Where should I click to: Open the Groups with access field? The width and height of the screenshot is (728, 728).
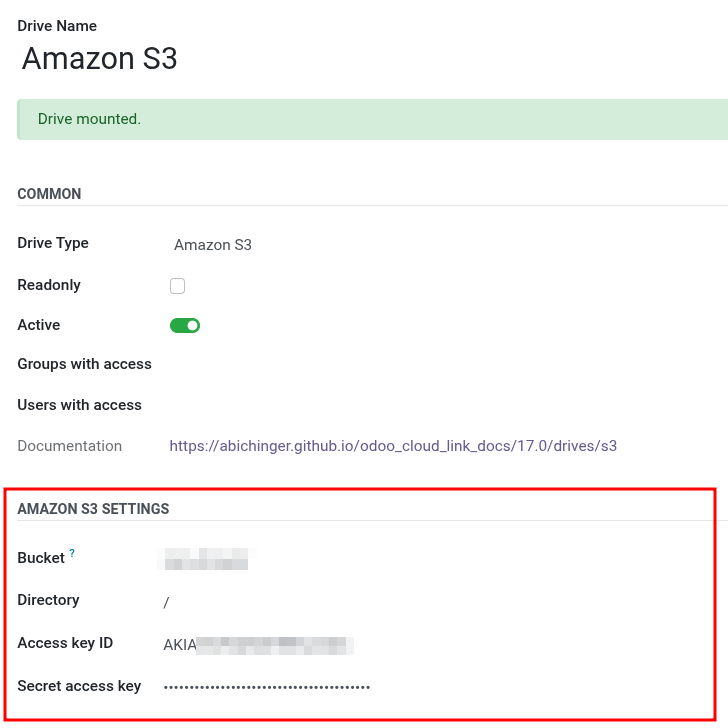pos(400,365)
